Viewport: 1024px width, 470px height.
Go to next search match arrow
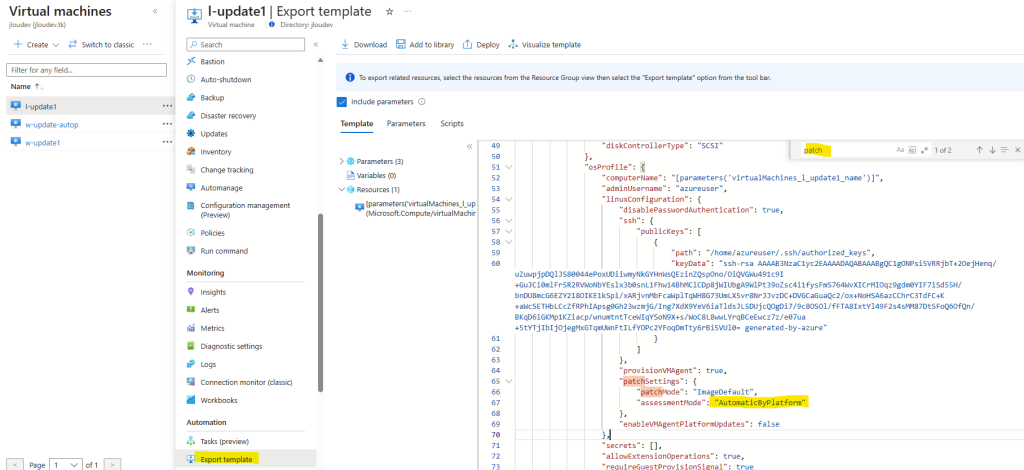coord(992,150)
